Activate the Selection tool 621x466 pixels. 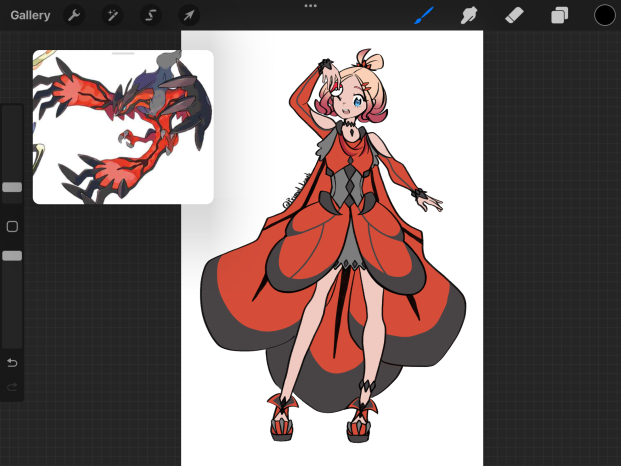coord(150,15)
